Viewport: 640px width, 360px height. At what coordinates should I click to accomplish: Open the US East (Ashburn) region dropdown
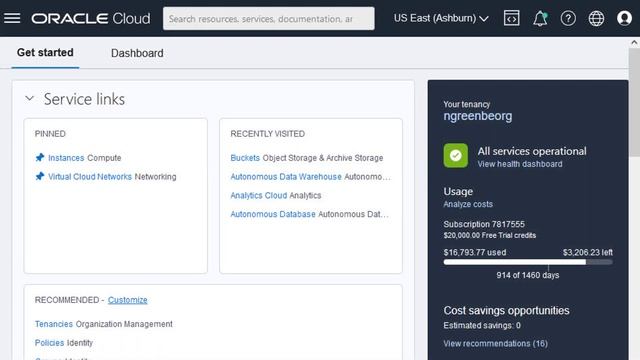pos(441,18)
